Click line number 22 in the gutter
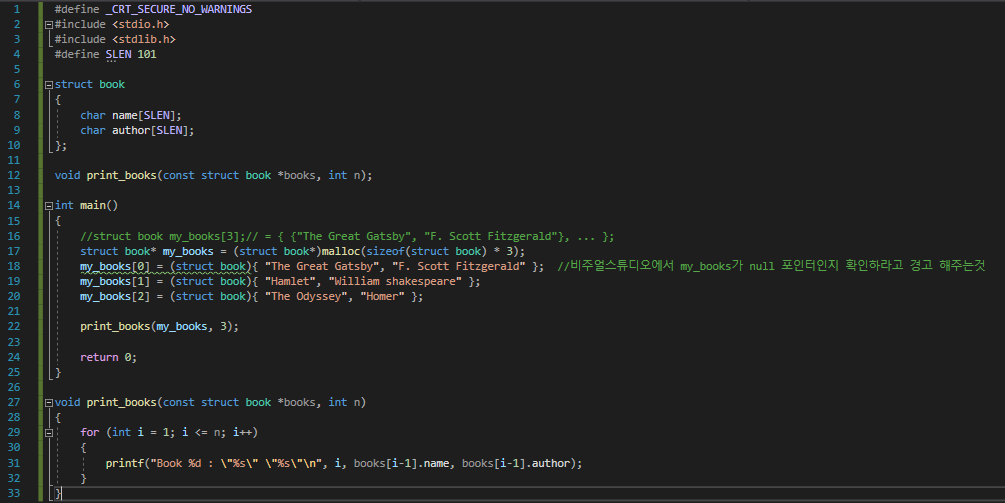The height and width of the screenshot is (503, 1005). pos(13,326)
